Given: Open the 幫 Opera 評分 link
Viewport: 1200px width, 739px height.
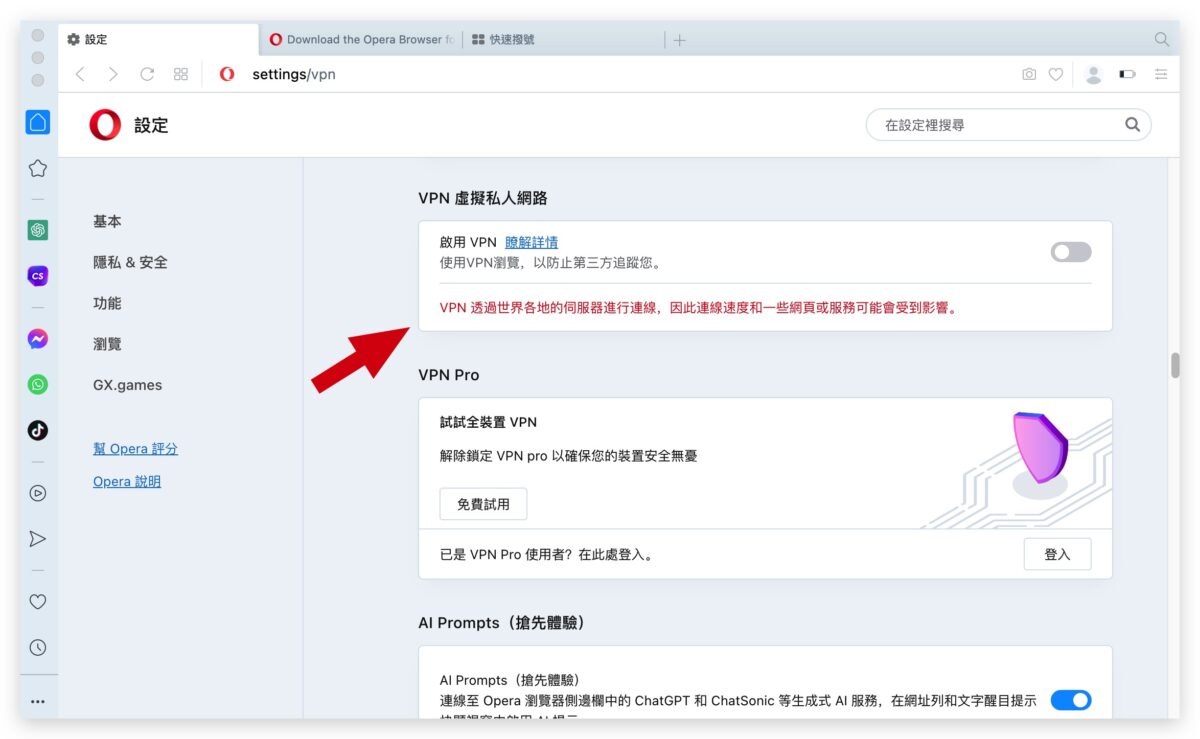Looking at the screenshot, I should pyautogui.click(x=135, y=449).
